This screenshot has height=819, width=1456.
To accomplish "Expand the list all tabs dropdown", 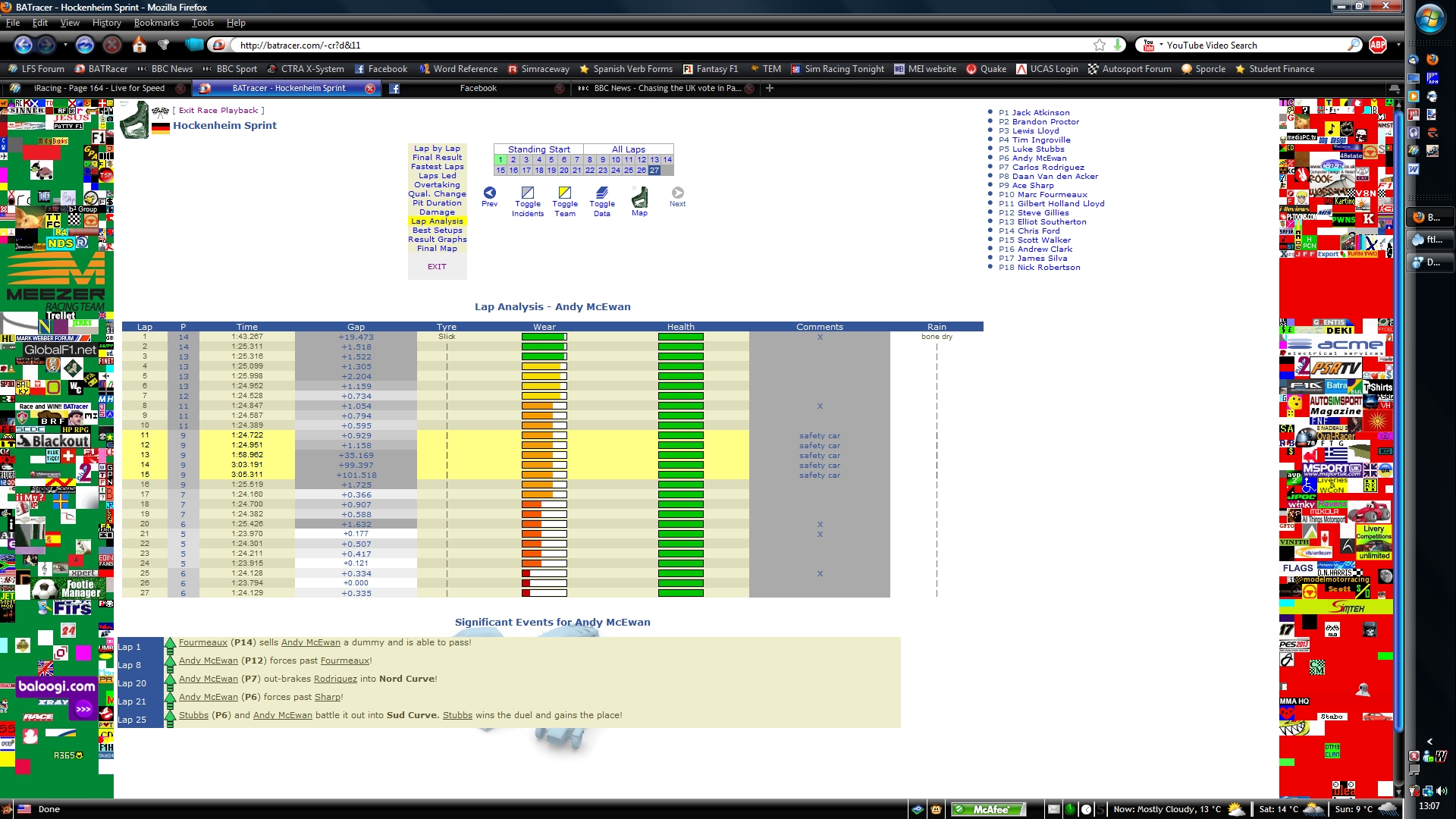I will 1394,89.
